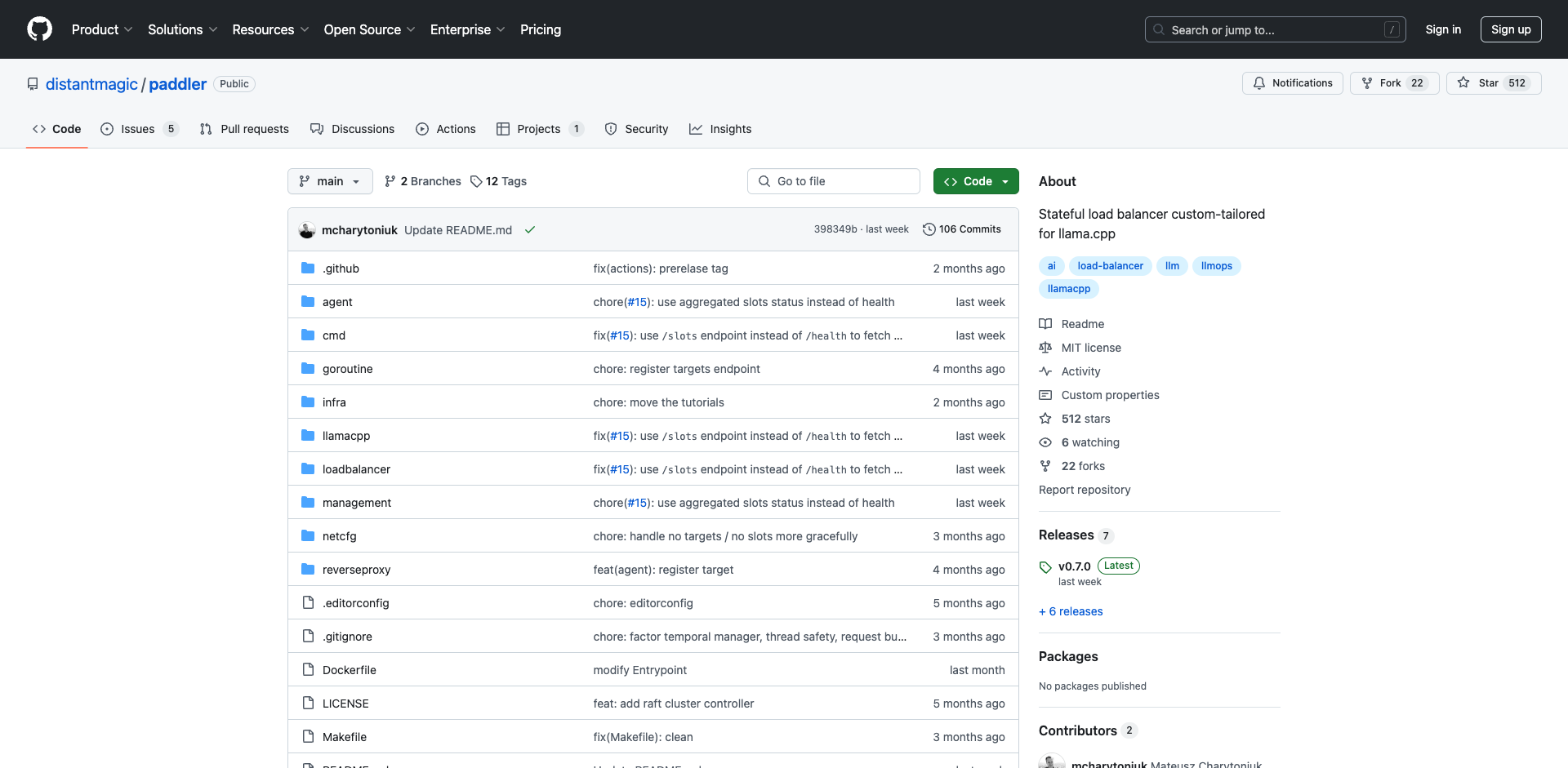The width and height of the screenshot is (1568, 768).
Task: Open the Makefile file
Action: pos(345,737)
